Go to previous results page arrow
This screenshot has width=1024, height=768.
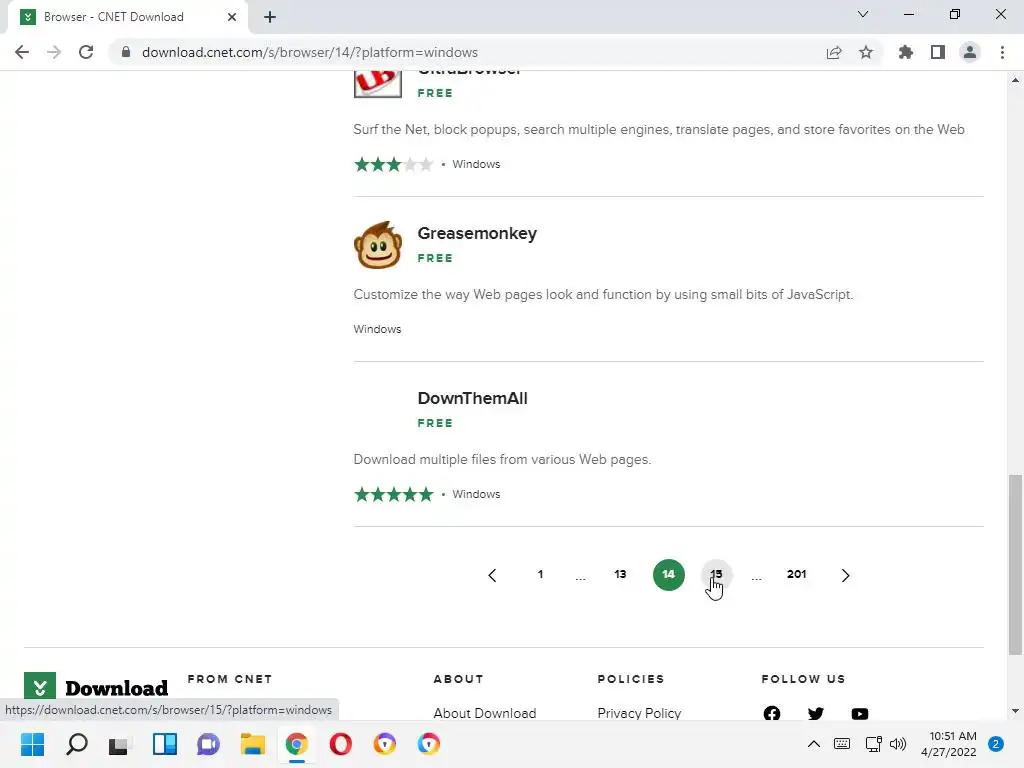click(492, 575)
